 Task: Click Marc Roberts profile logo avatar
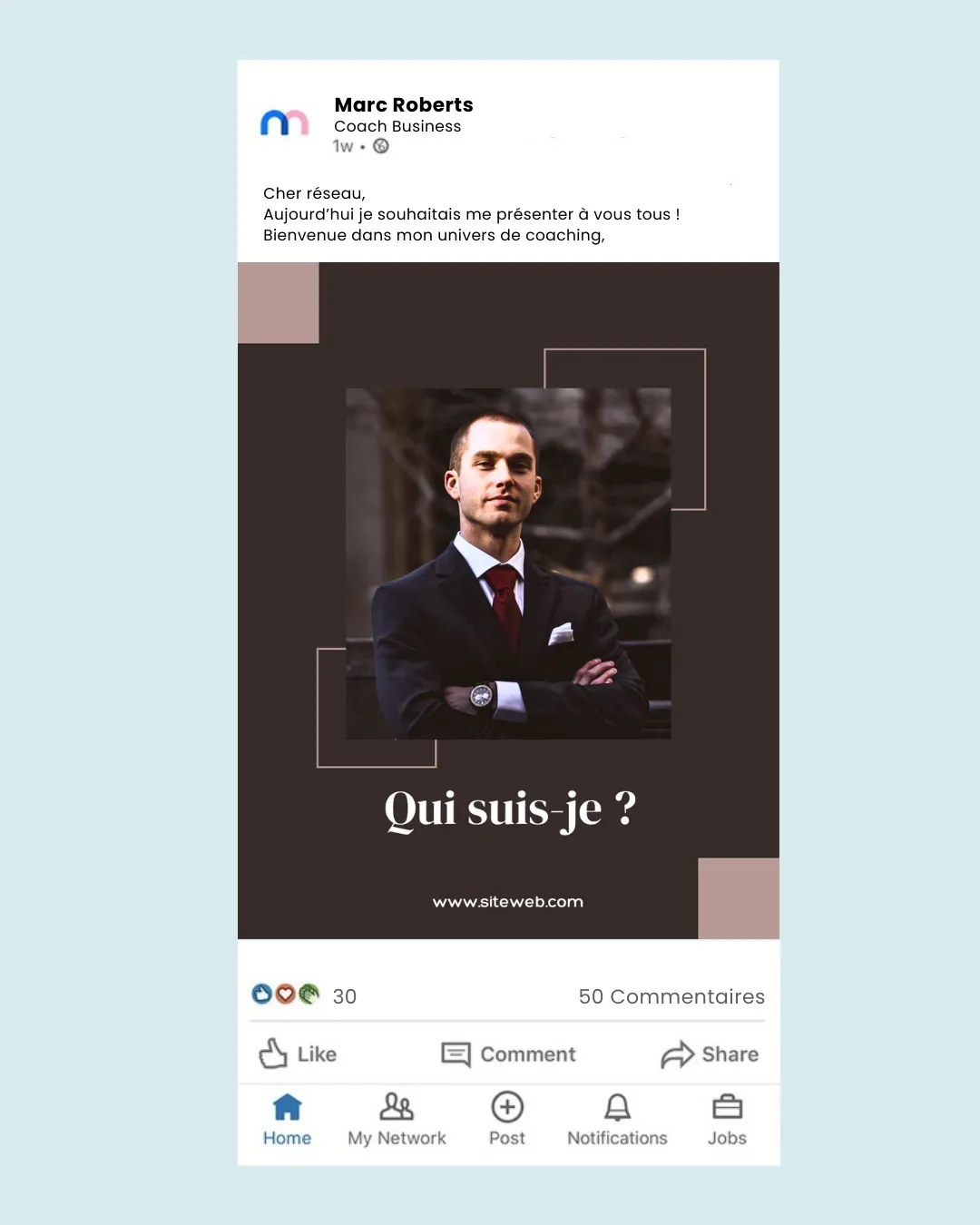(x=285, y=122)
